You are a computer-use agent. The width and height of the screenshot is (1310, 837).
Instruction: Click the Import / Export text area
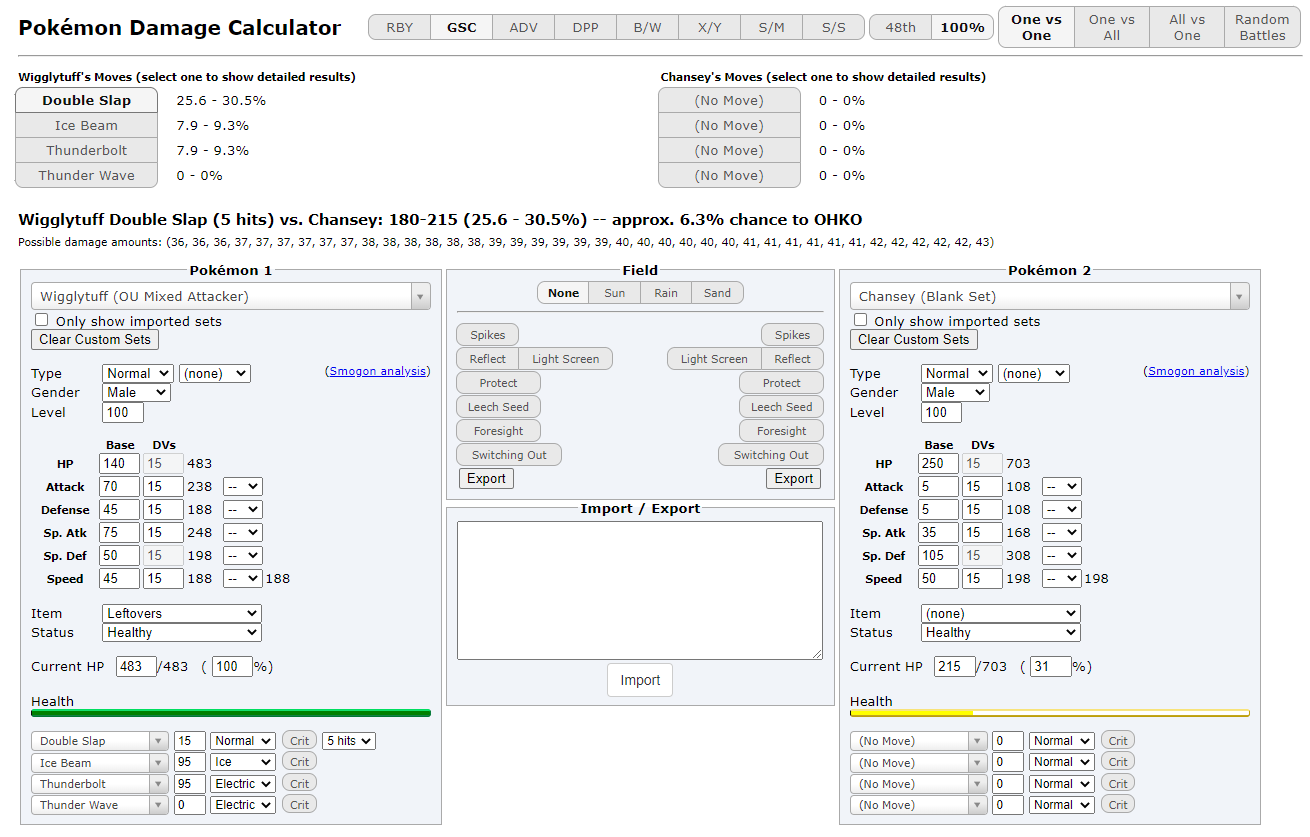tap(639, 589)
